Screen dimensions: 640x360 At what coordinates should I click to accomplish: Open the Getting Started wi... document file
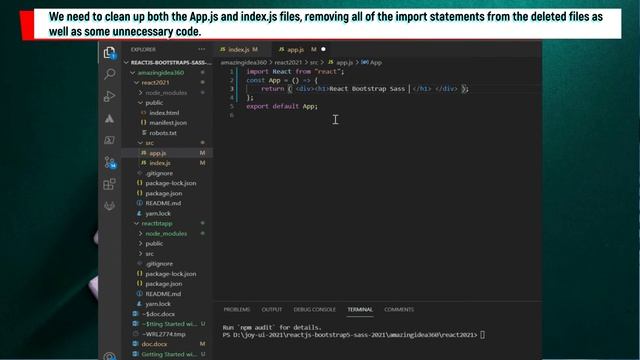click(168, 354)
